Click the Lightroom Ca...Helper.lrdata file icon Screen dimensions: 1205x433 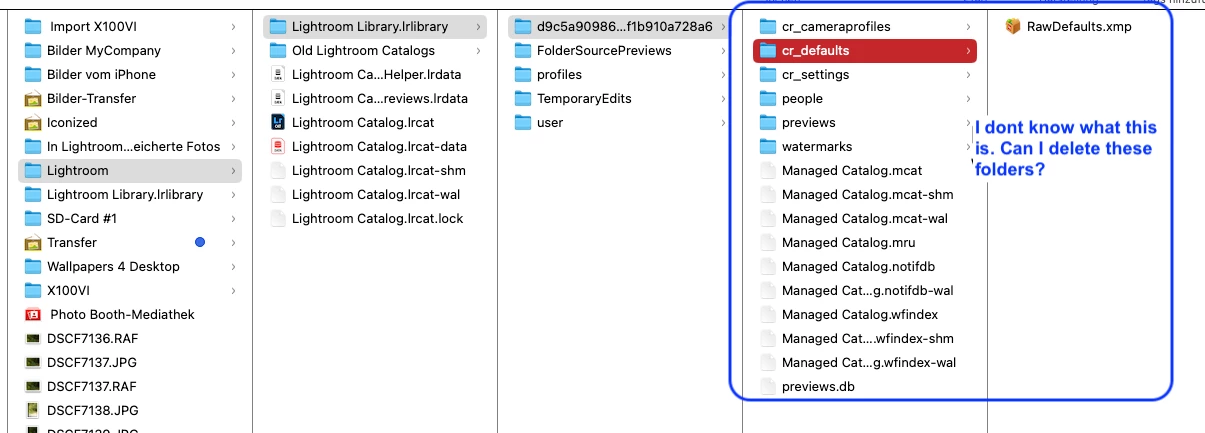[277, 74]
